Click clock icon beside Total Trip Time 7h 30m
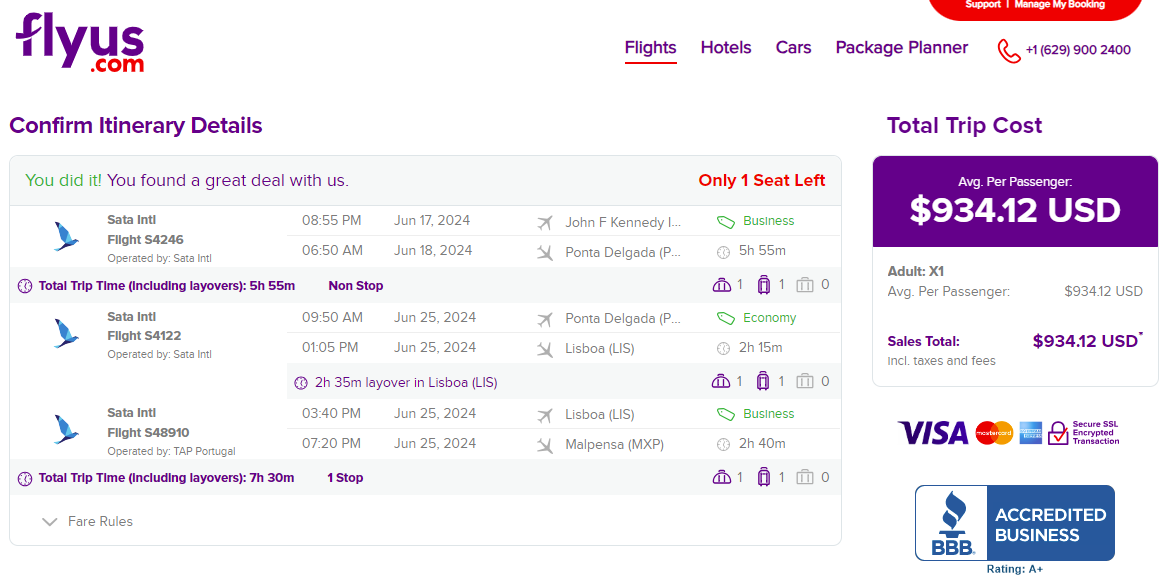Screen dimensions: 1173x582 (25, 478)
